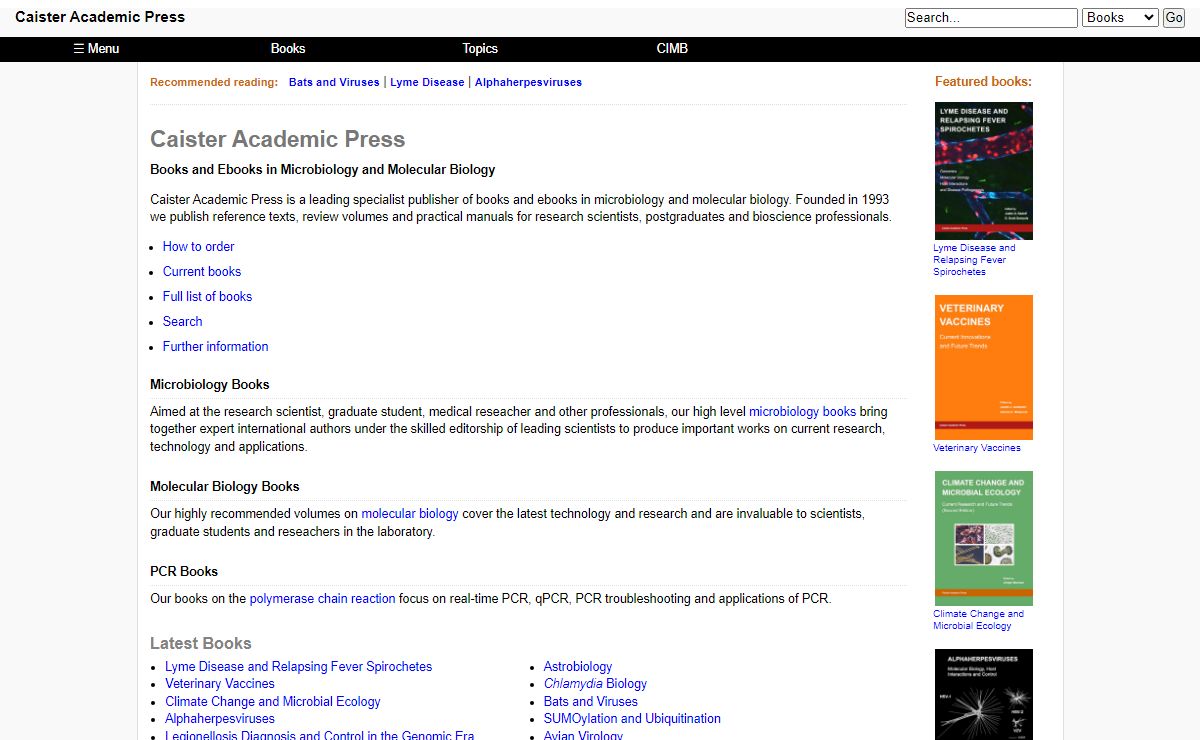Open Alphaherpesviruses in Latest Books list
The width and height of the screenshot is (1200, 740).
click(x=219, y=718)
